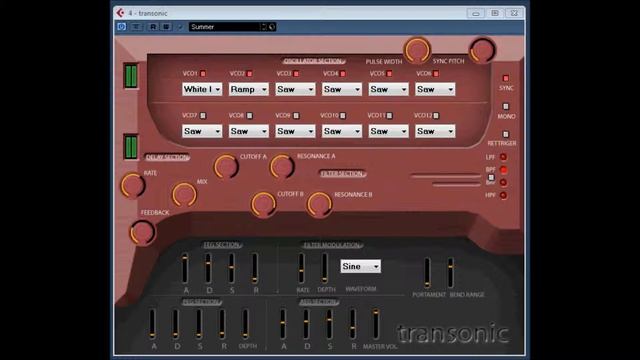Open the VCO9 Saw waveform dropdown
Screen dimensions: 640x360
295,131
